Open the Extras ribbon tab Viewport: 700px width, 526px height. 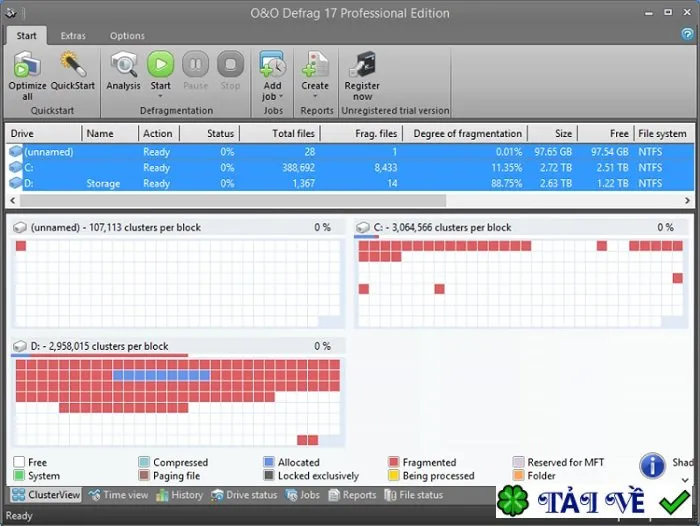(x=73, y=36)
